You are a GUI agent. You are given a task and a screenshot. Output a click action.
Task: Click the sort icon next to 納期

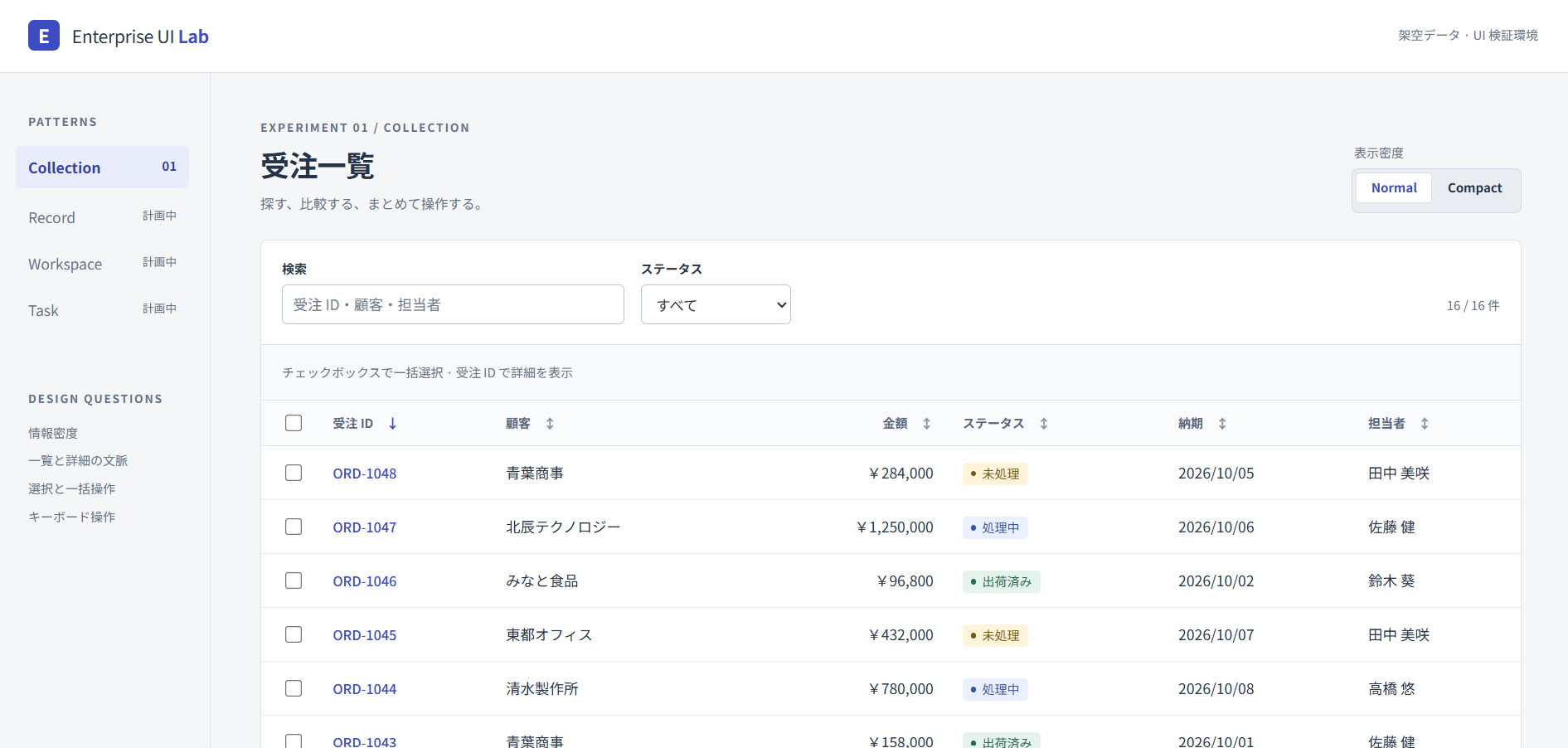point(1222,424)
